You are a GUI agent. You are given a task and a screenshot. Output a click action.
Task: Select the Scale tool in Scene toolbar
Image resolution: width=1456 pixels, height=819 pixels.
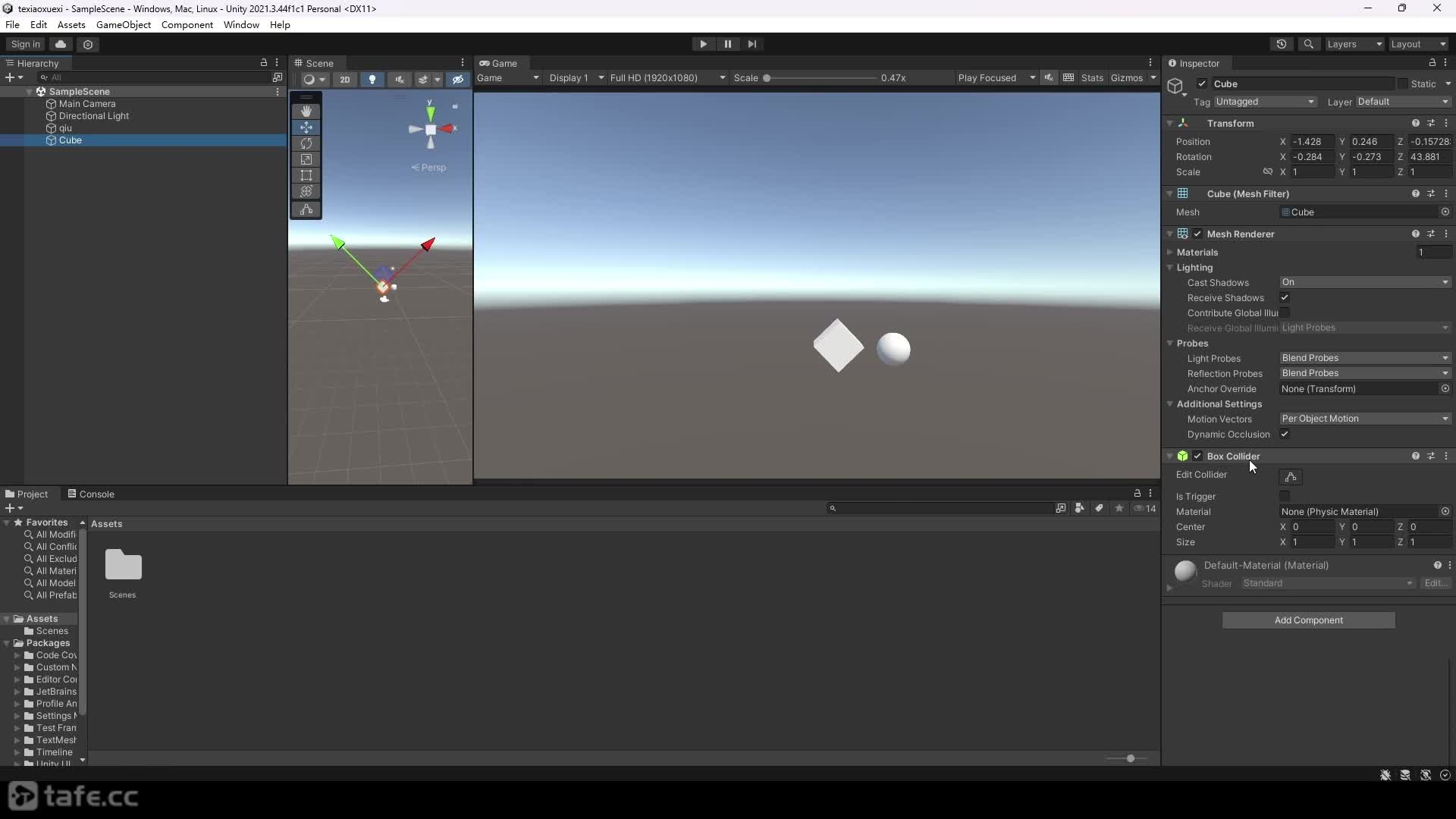coord(306,159)
